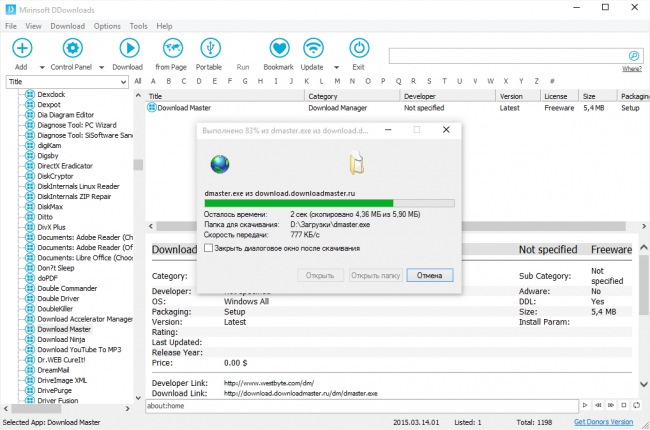Image resolution: width=650 pixels, height=430 pixels.
Task: Click the browser forward navigation icon
Action: [611, 405]
